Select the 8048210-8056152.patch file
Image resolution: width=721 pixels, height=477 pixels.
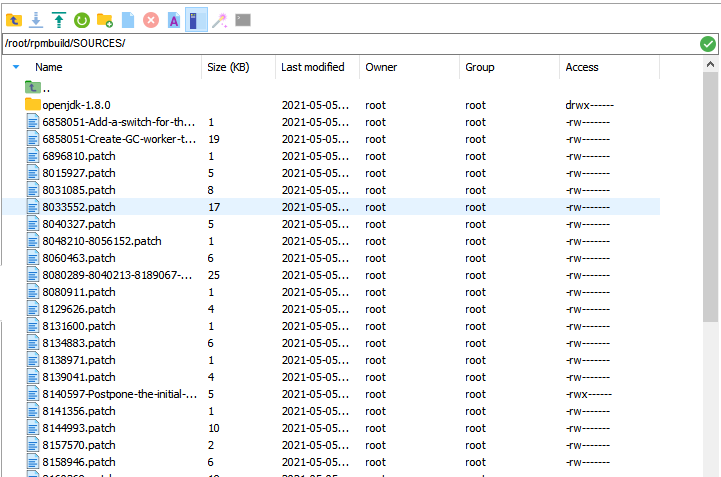[x=101, y=241]
